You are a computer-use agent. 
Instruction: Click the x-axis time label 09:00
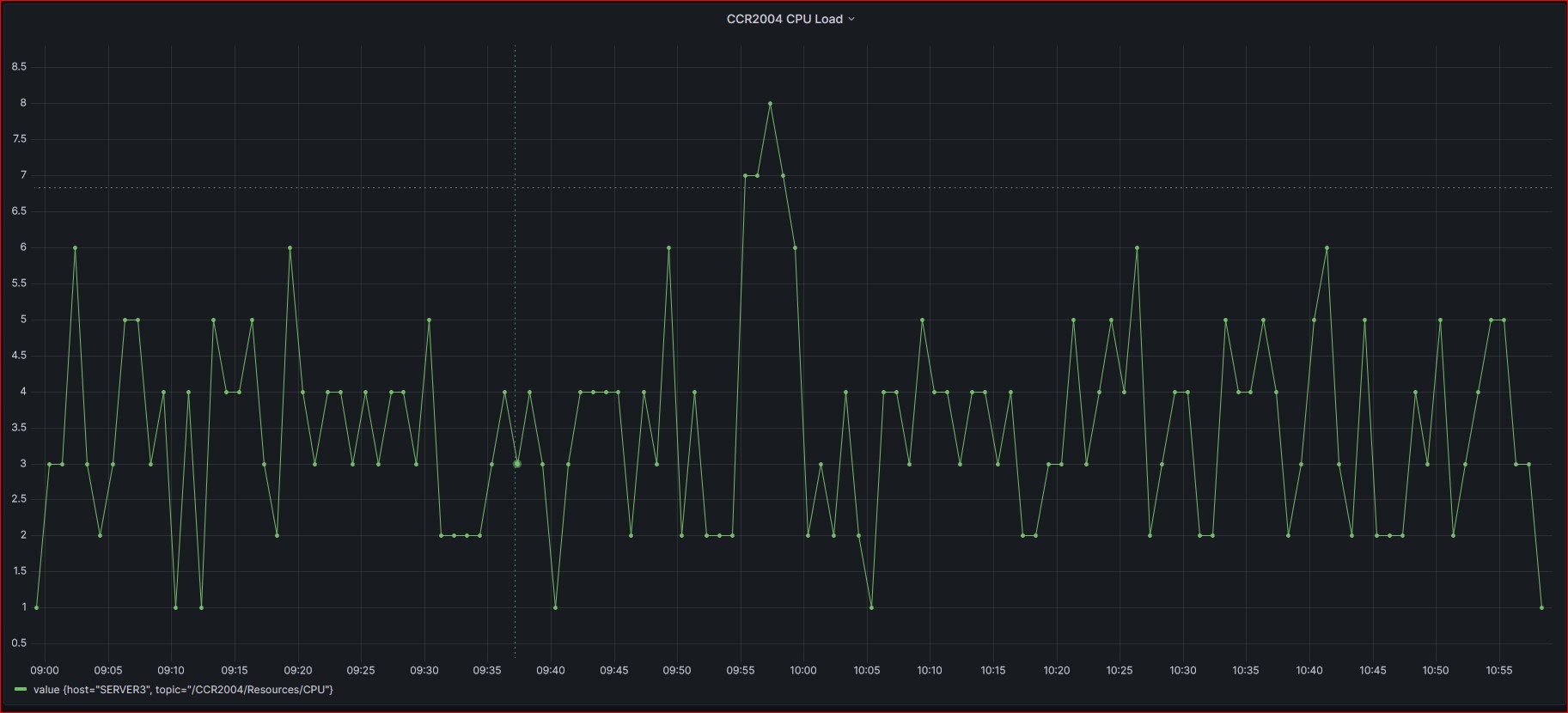click(45, 670)
